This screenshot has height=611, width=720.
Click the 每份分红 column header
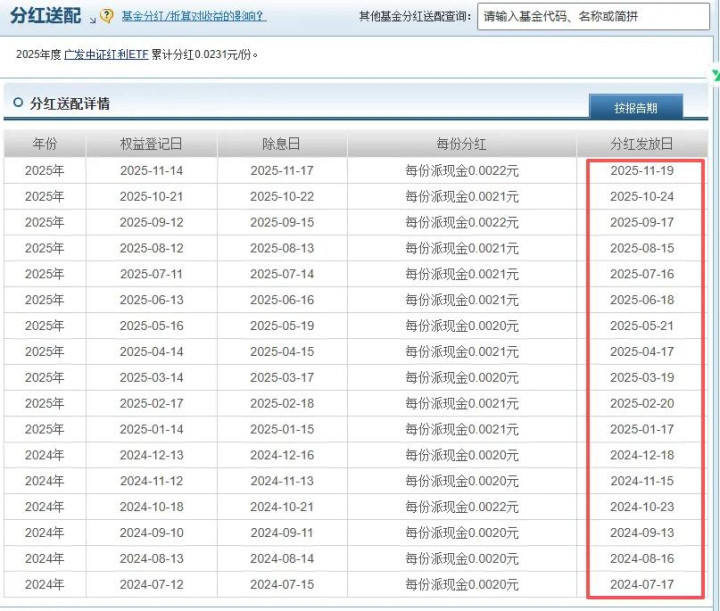461,144
